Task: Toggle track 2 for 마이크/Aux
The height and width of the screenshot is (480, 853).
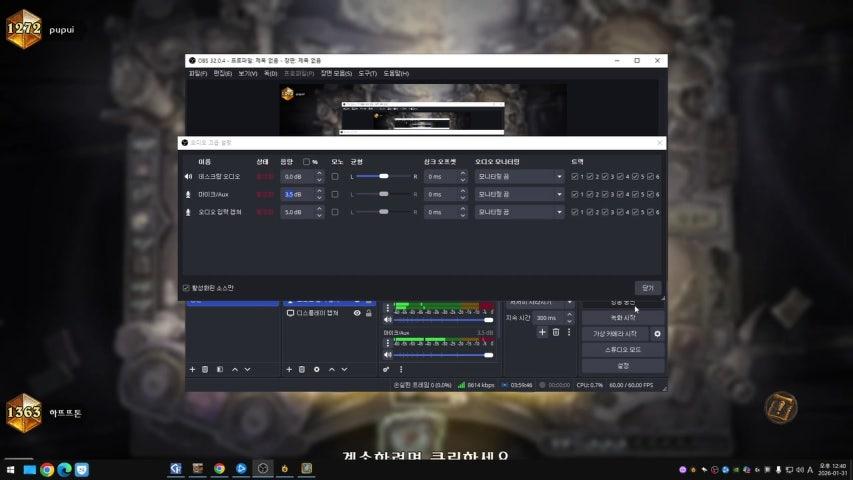Action: (x=590, y=194)
